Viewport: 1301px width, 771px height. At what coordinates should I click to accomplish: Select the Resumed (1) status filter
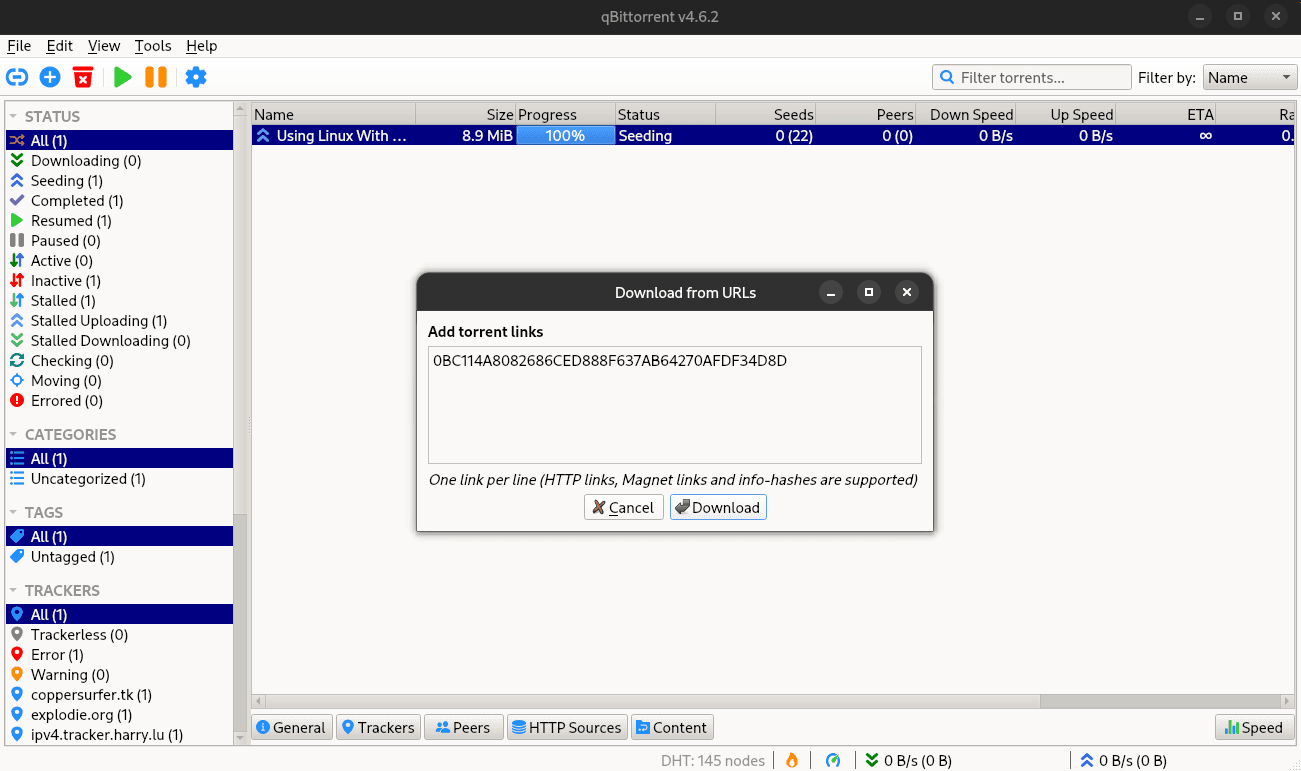(x=119, y=221)
